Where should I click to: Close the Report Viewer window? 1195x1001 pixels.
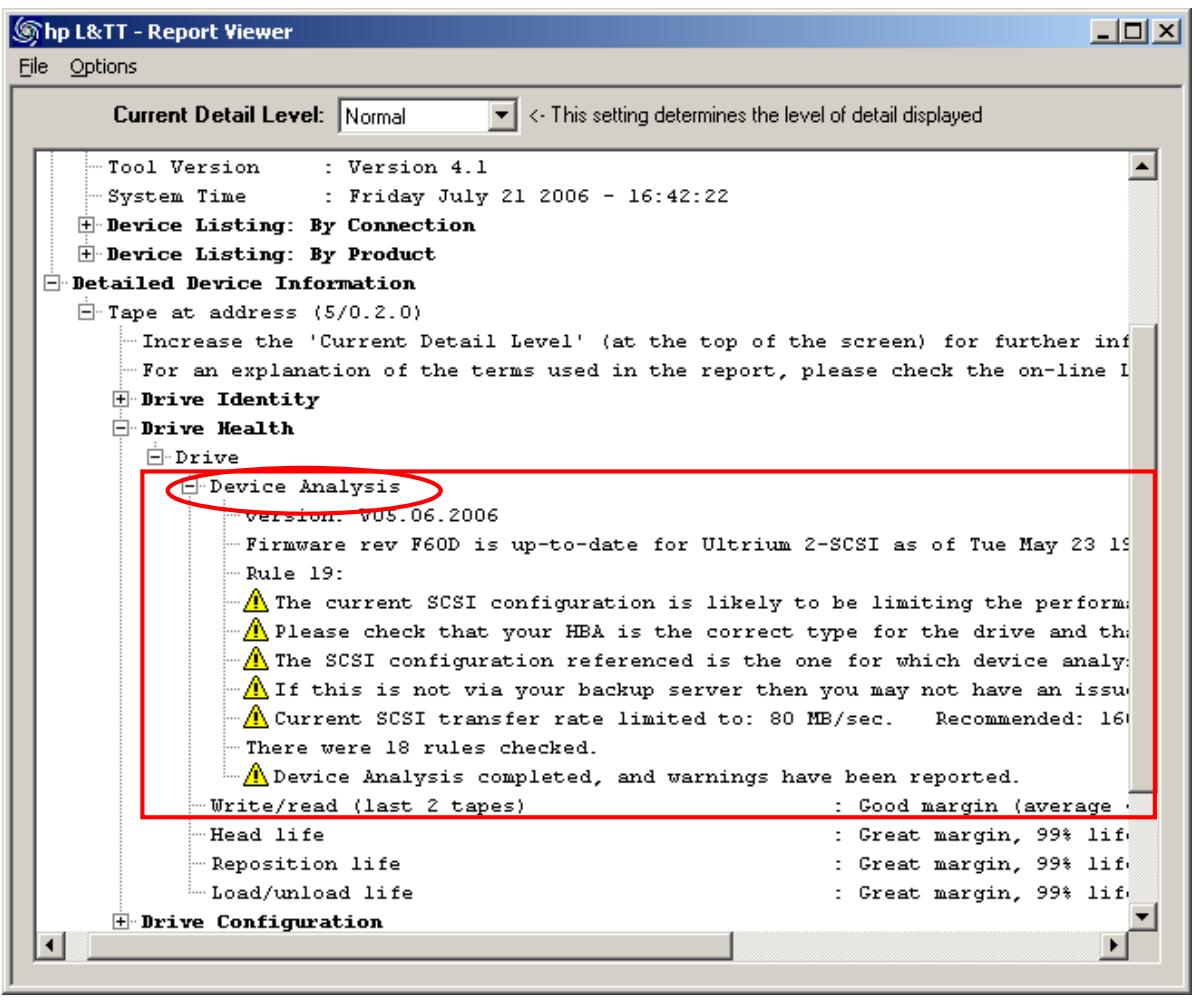tap(1166, 31)
